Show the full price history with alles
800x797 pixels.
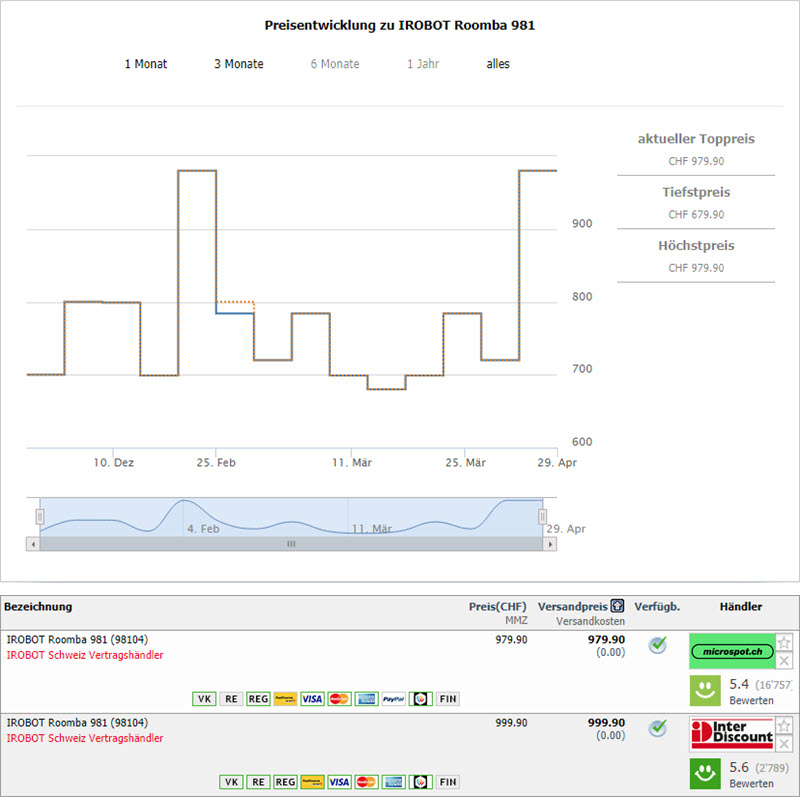point(498,64)
